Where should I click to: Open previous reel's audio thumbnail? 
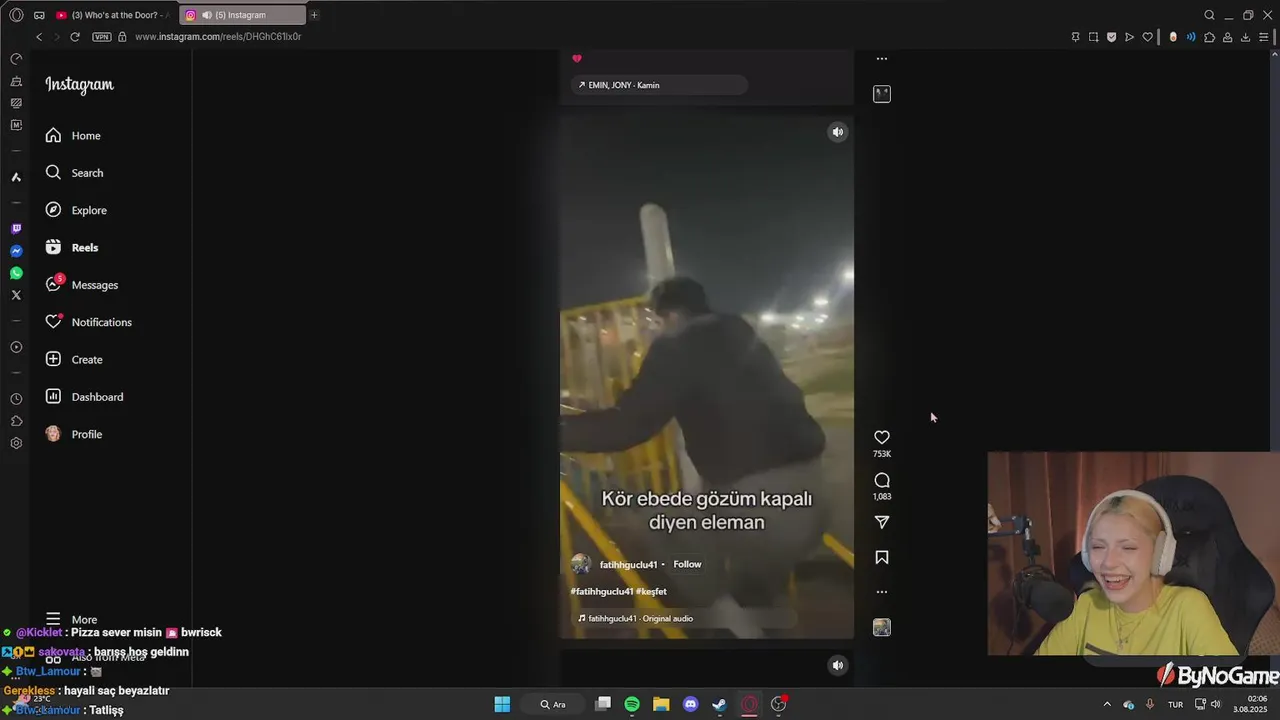882,94
